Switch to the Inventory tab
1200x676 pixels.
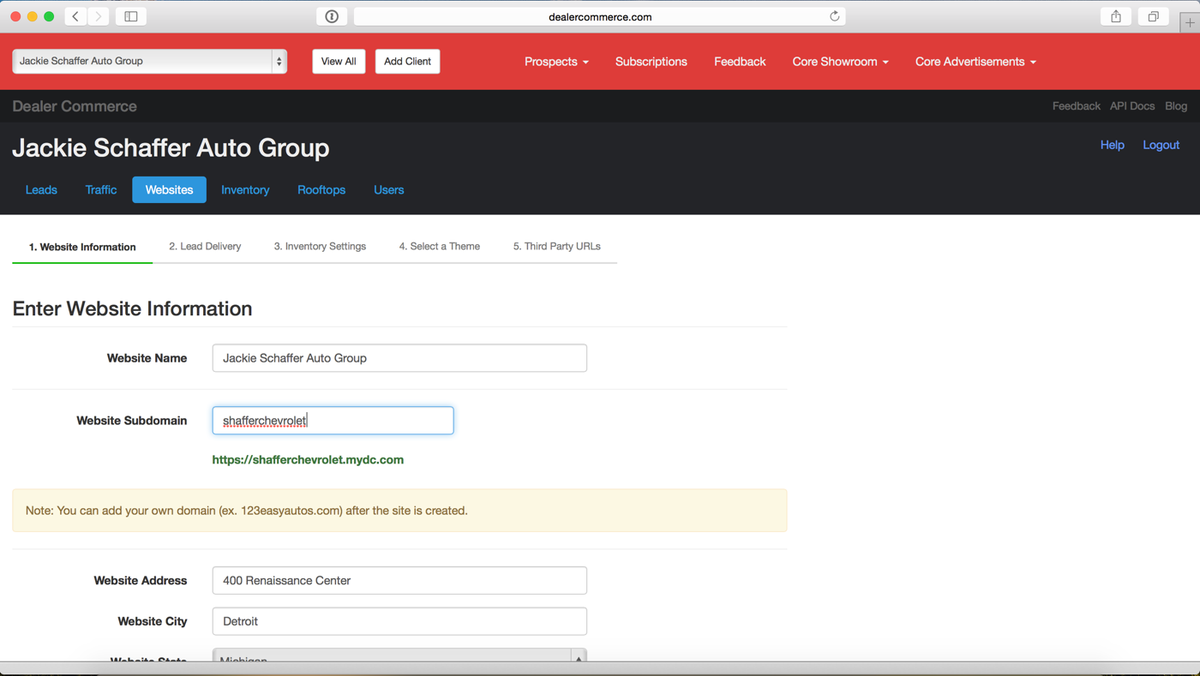click(x=245, y=190)
